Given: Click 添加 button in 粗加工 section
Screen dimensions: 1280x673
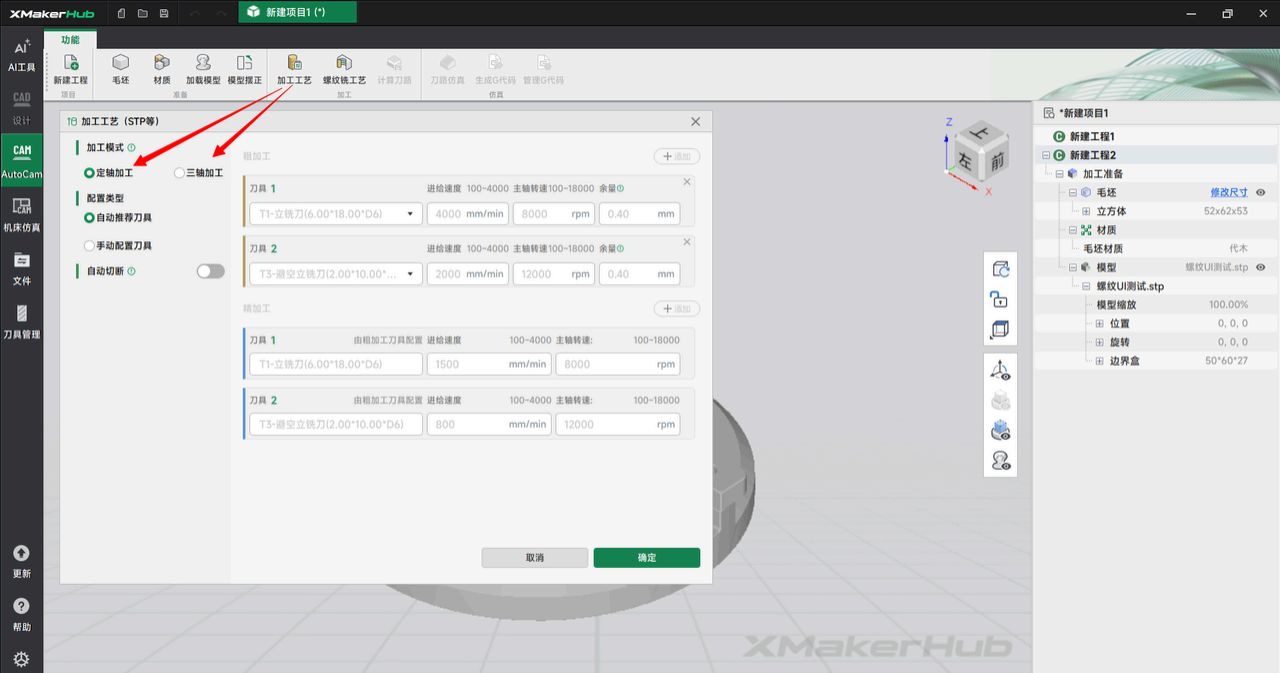Looking at the screenshot, I should pos(677,157).
